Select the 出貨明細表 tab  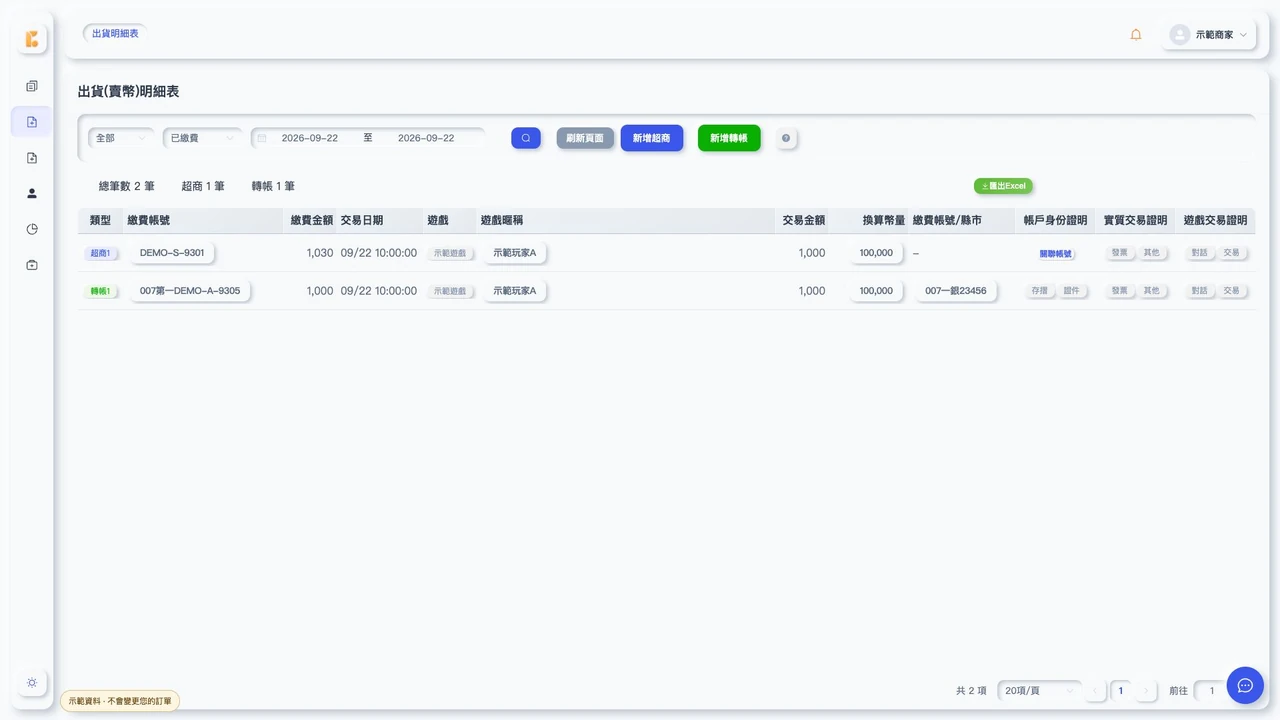pos(115,33)
